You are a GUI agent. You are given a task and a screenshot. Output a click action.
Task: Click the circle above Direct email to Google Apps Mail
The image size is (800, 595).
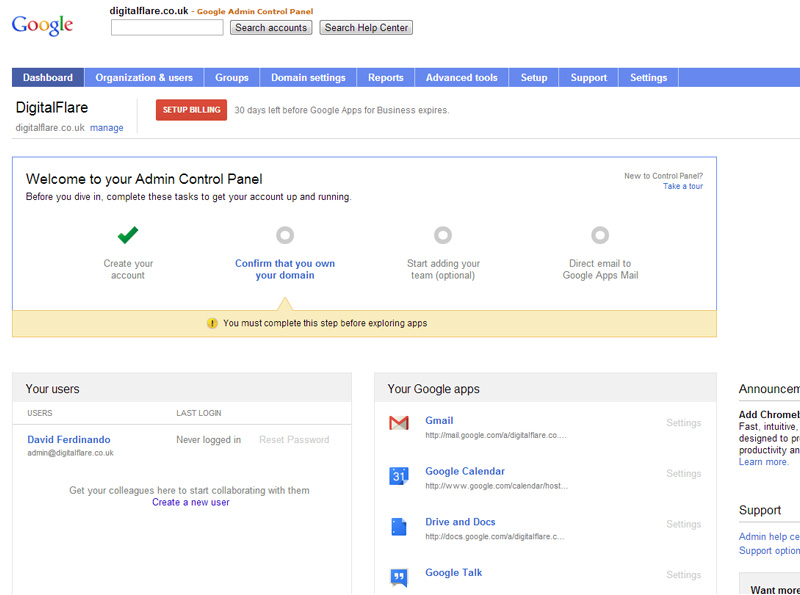point(600,235)
